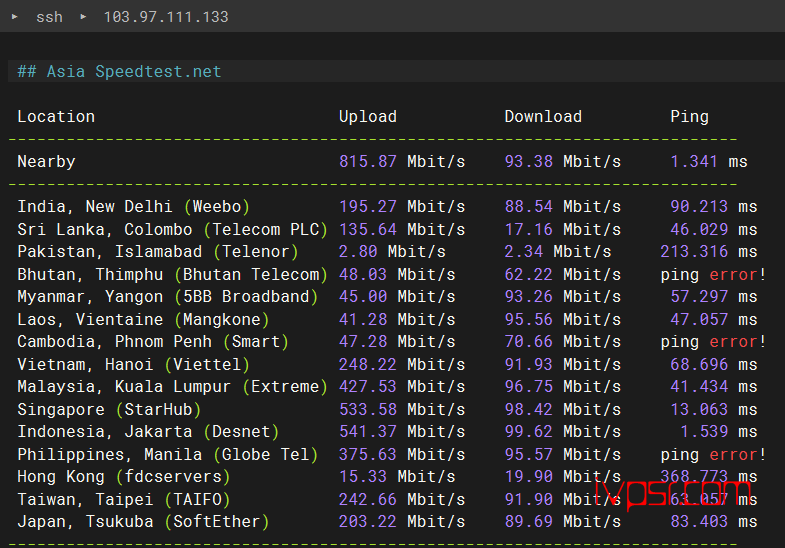The image size is (785, 548).
Task: Click the Location column header
Action: [x=56, y=117]
